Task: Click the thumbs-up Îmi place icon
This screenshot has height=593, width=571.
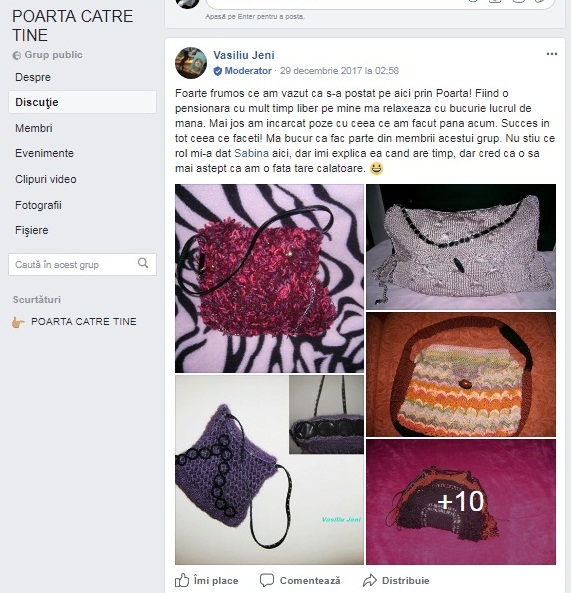Action: (x=182, y=580)
